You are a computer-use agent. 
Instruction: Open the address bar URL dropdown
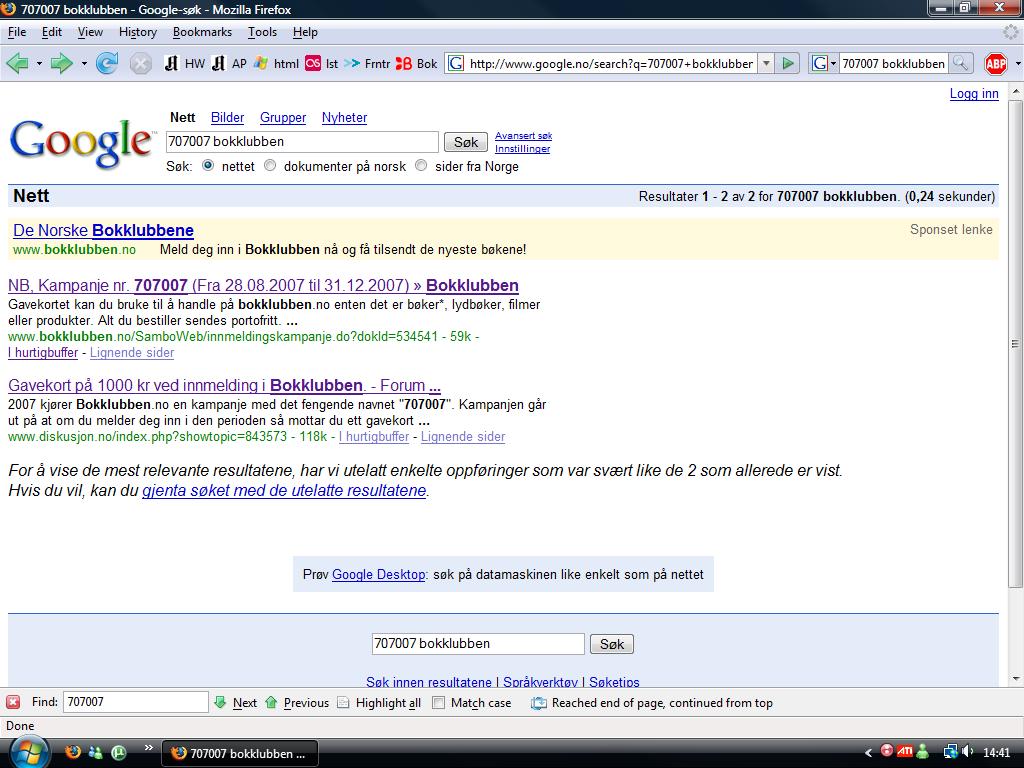(767, 63)
